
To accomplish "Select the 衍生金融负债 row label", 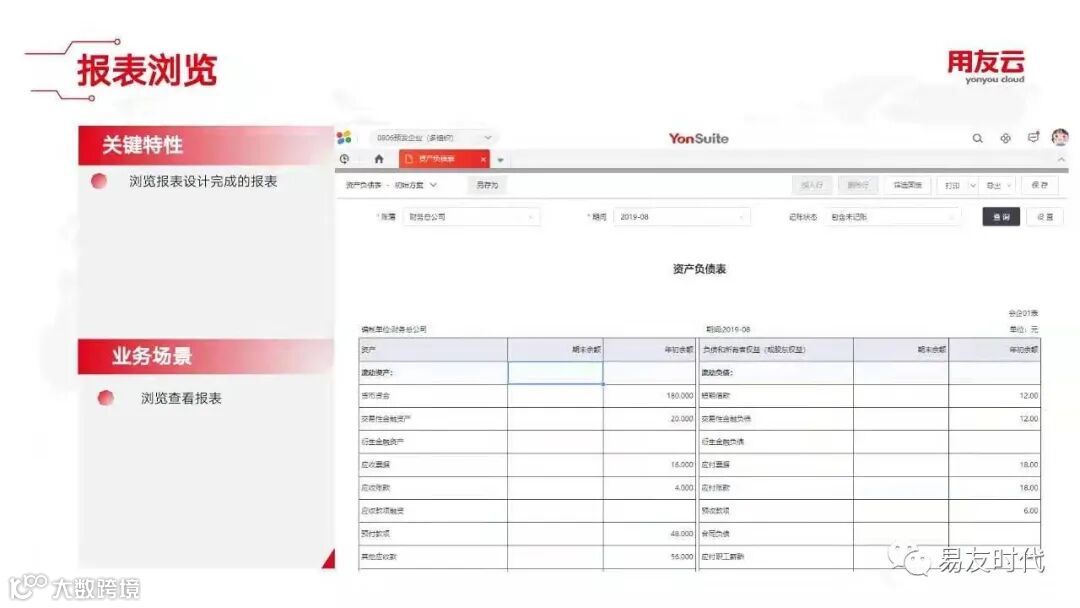I will point(723,441).
